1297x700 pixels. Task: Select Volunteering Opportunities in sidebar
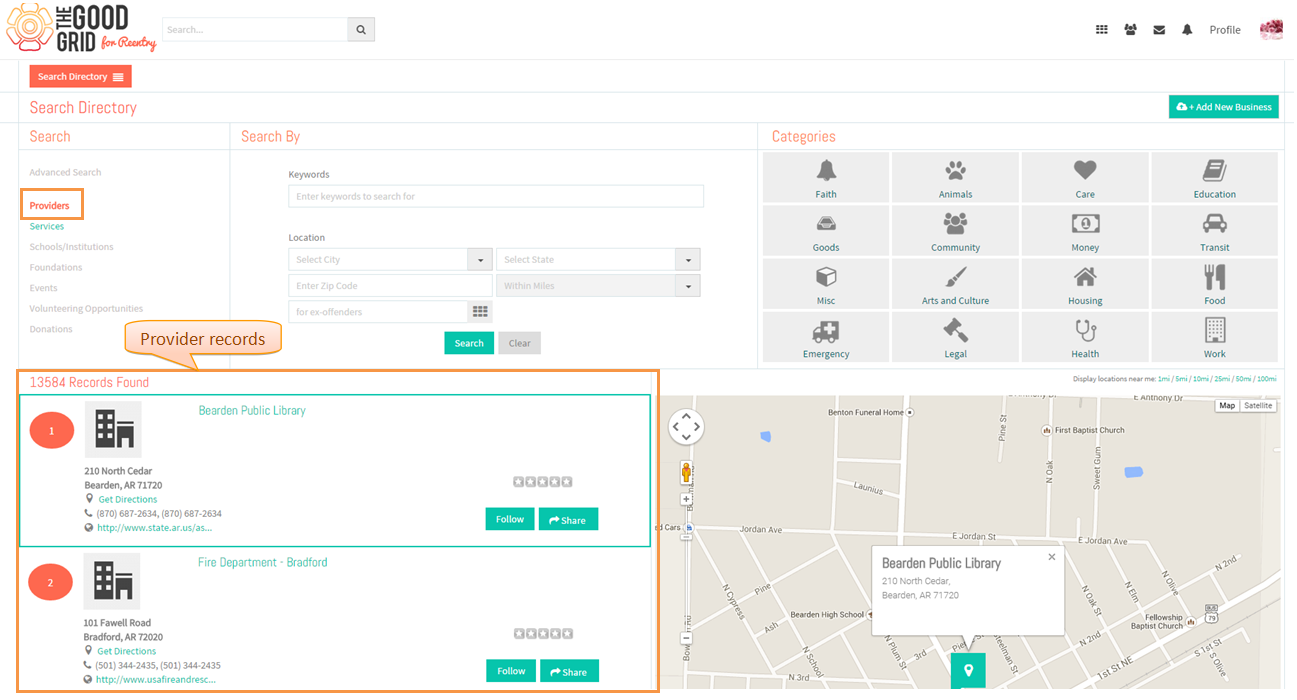click(x=86, y=309)
